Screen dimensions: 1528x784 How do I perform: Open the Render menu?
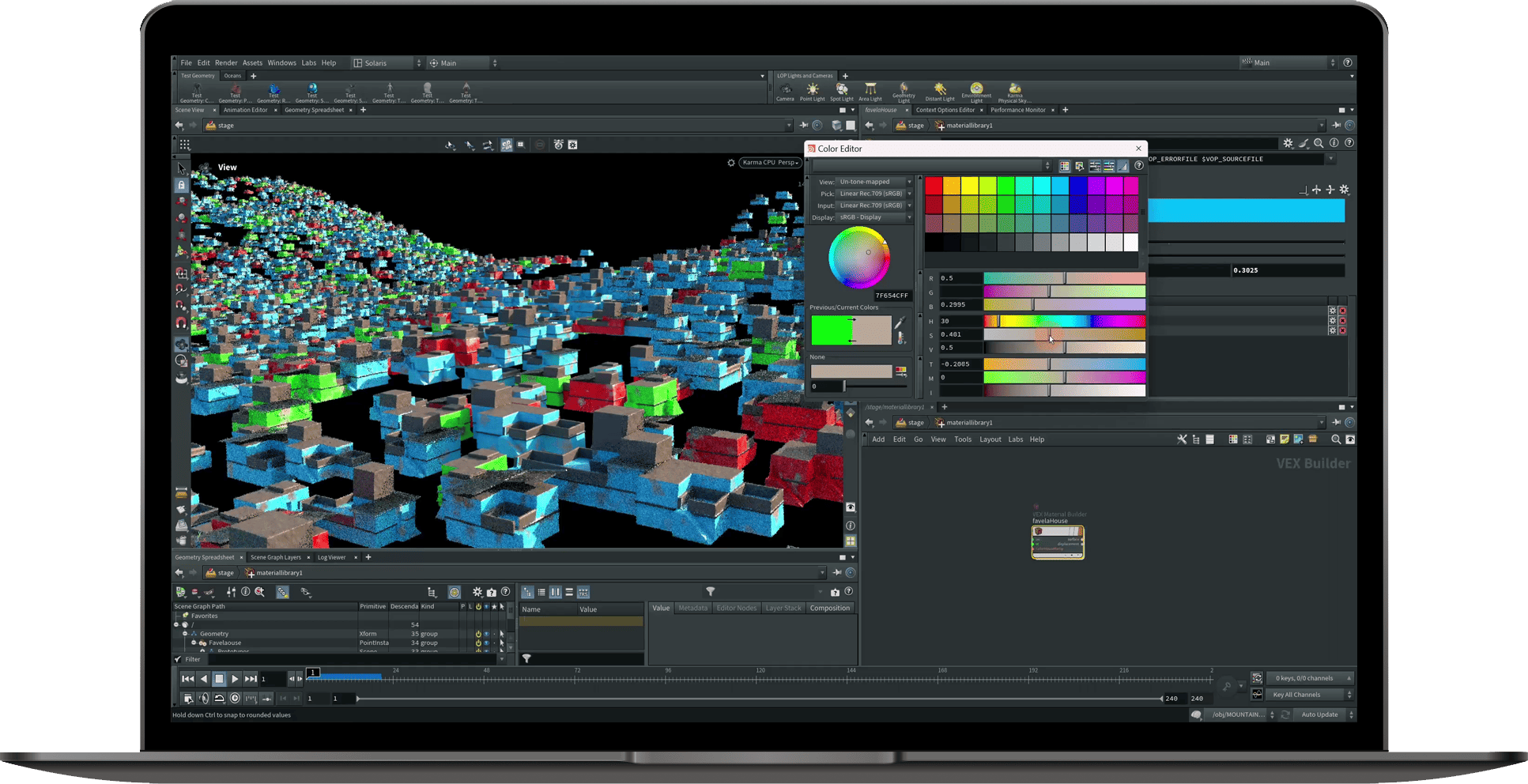(x=226, y=63)
